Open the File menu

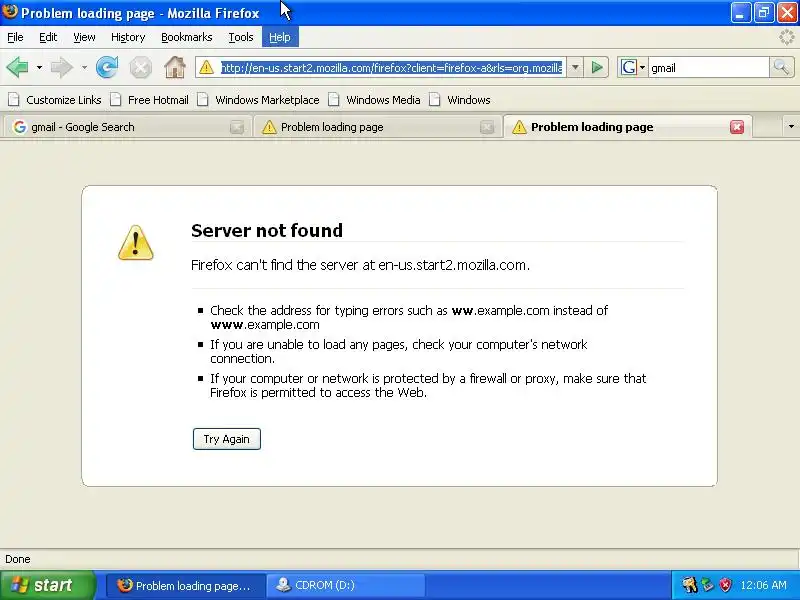(x=15, y=37)
